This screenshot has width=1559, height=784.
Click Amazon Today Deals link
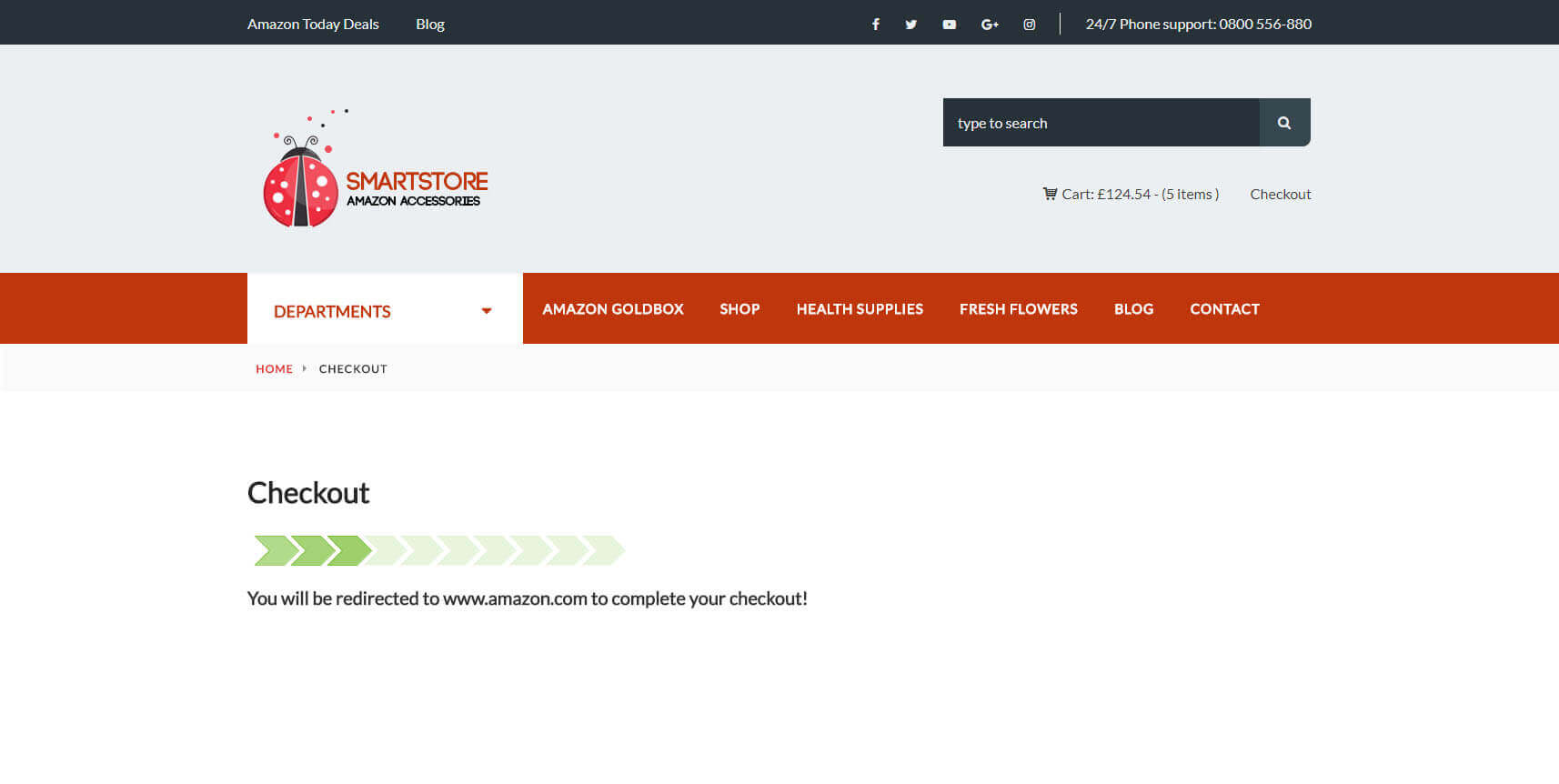coord(313,25)
